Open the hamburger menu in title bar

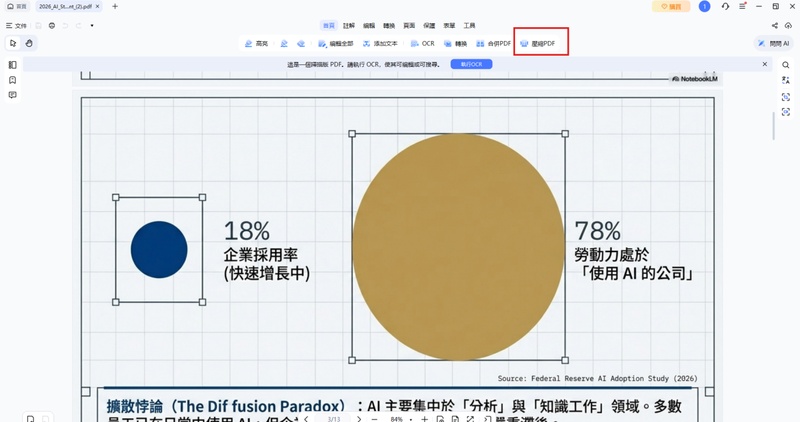click(742, 7)
